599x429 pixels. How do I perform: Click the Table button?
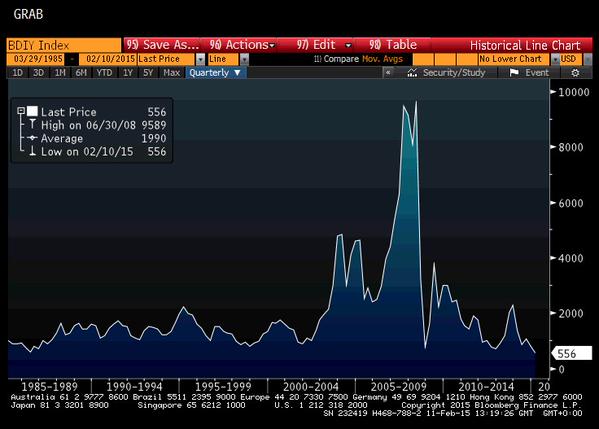tap(393, 45)
